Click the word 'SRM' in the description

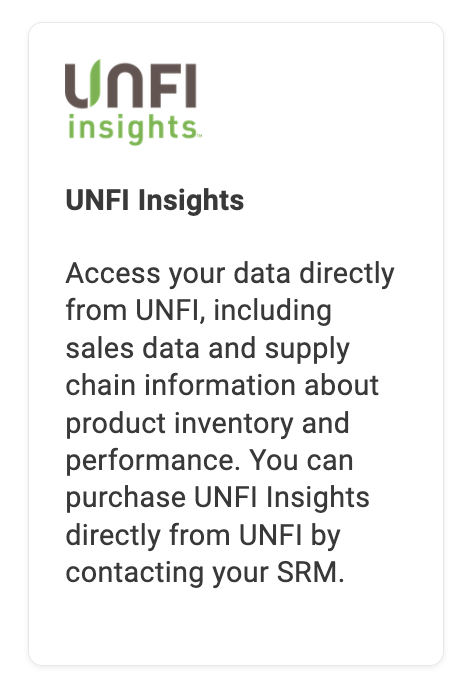307,573
